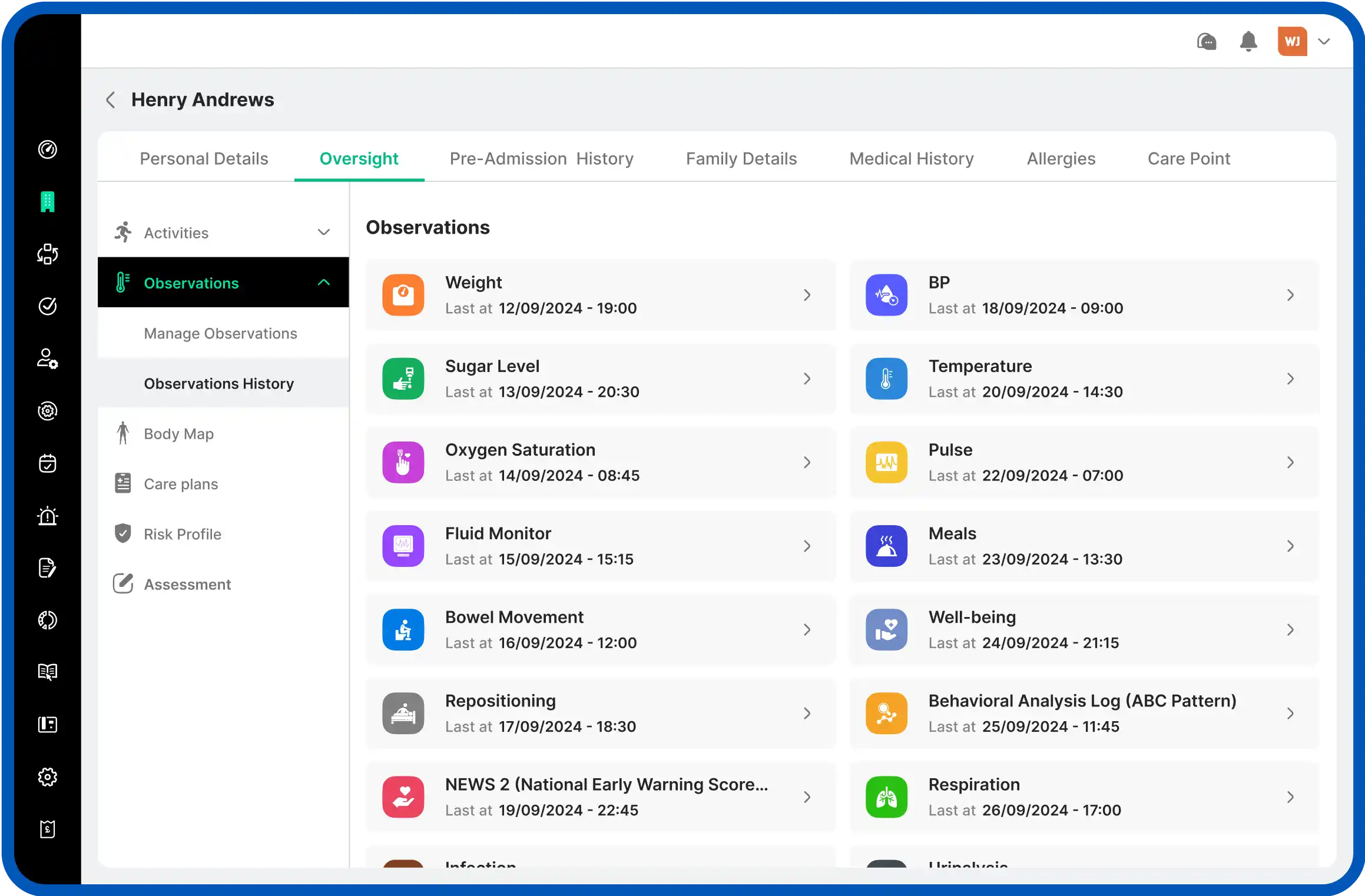This screenshot has height=896, width=1365.
Task: Click Bowel Movement title text
Action: 514,617
